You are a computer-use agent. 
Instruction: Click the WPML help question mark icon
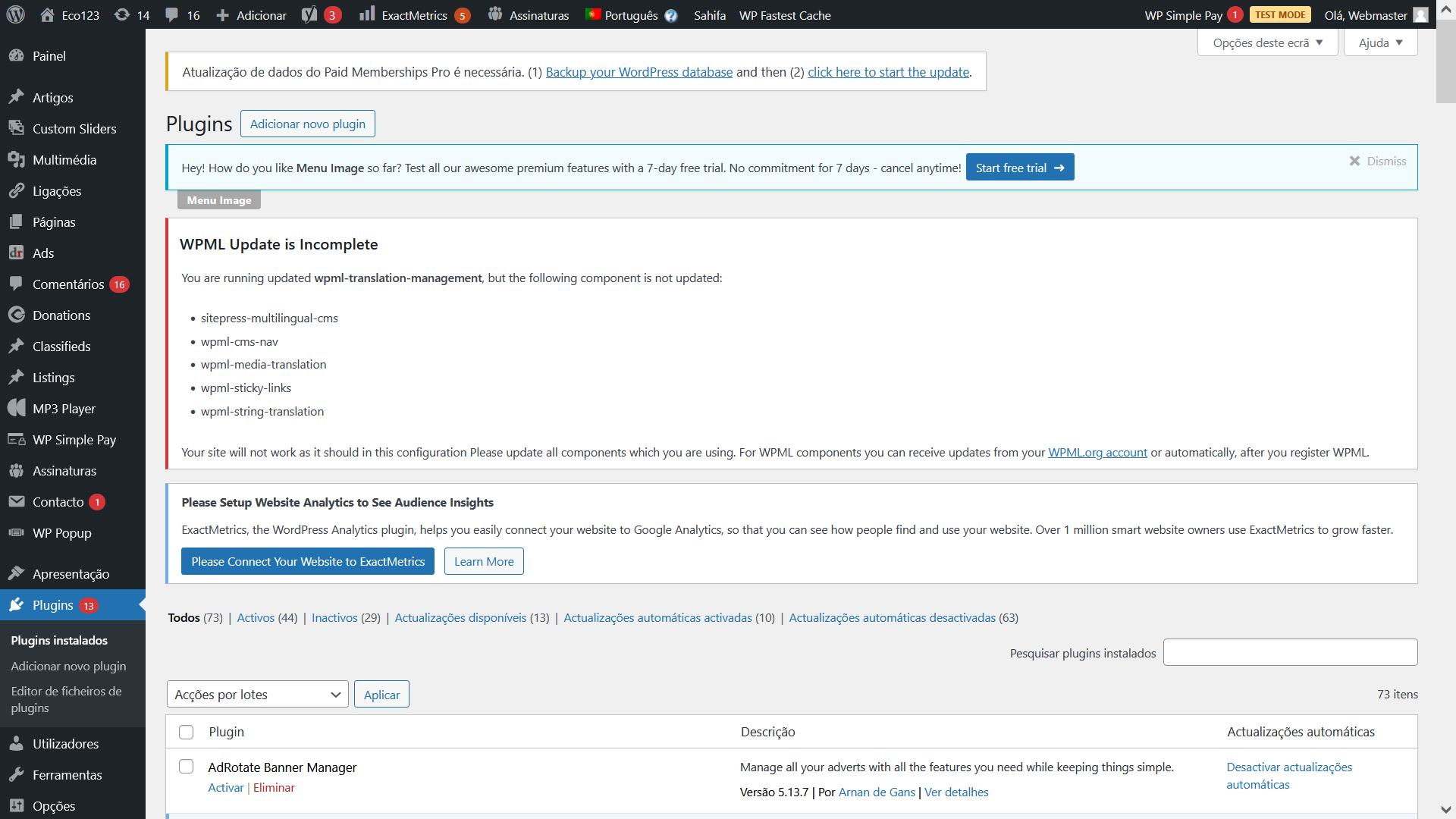[x=670, y=16]
